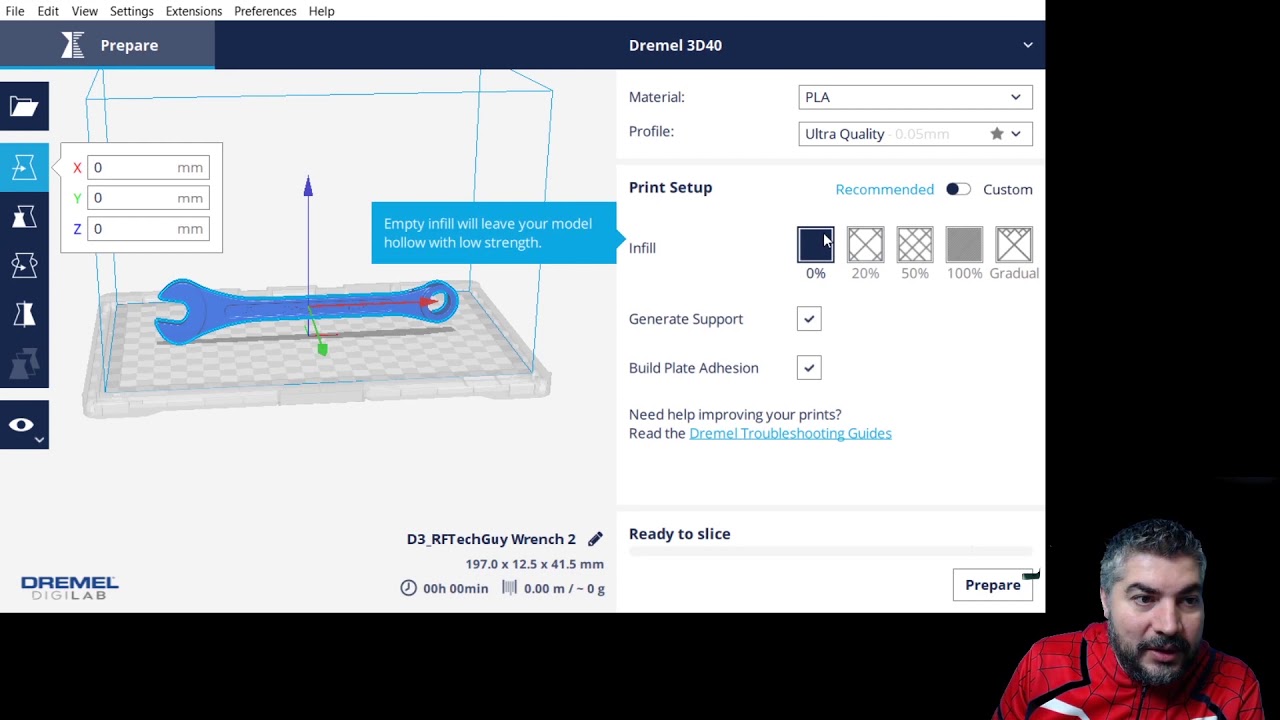Image resolution: width=1280 pixels, height=720 pixels.
Task: Open Dremel Troubleshooting Guides link
Action: point(790,433)
